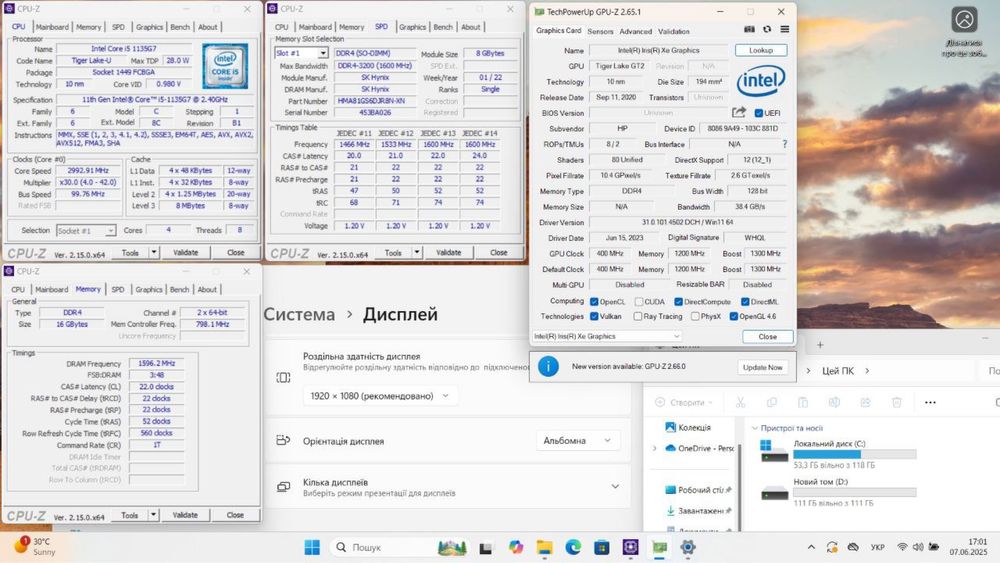1000x563 pixels.
Task: Open Task View from the taskbar
Action: [x=485, y=547]
